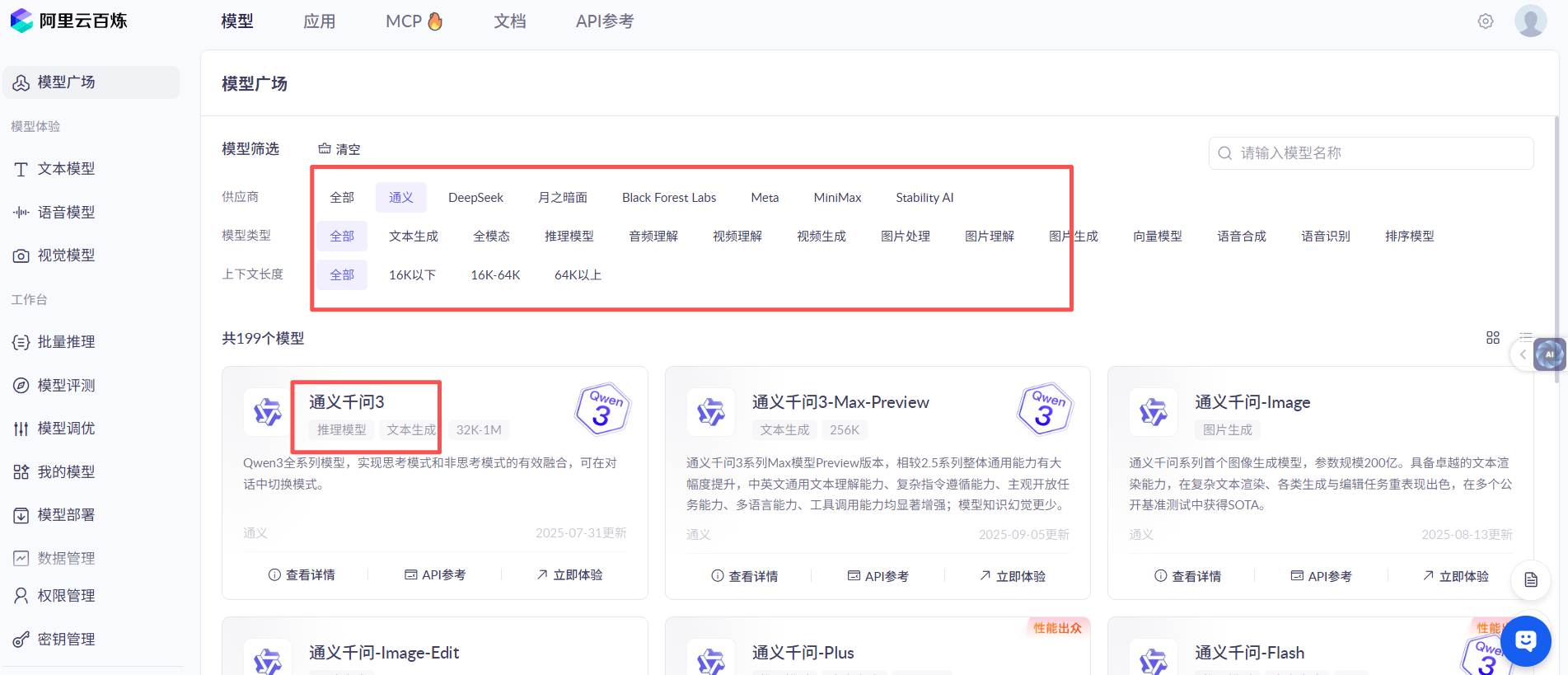Select 全部 in the 模型类型 row
Screen dimensions: 1568x675
coord(342,237)
